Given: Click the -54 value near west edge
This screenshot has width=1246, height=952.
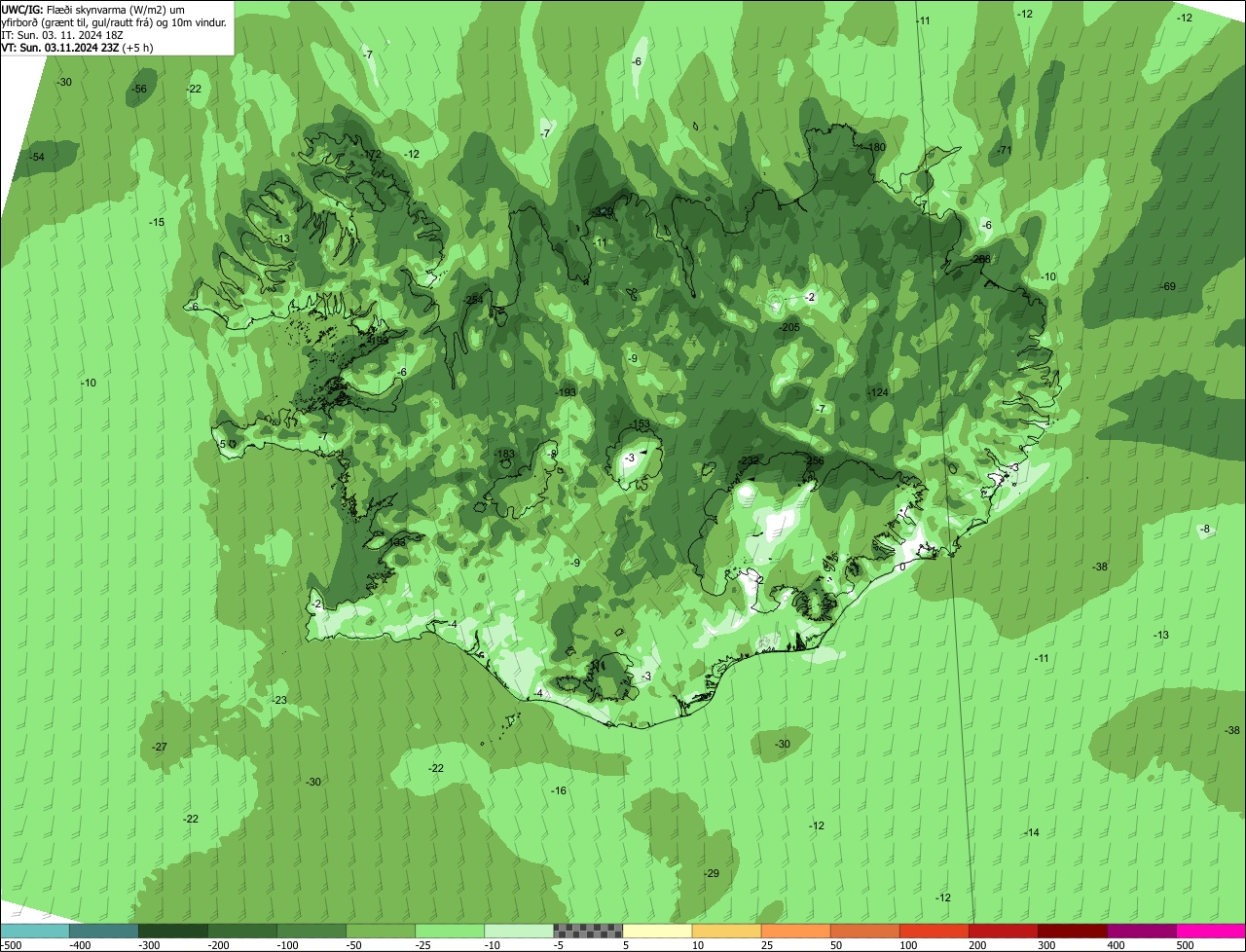Looking at the screenshot, I should pos(37,157).
